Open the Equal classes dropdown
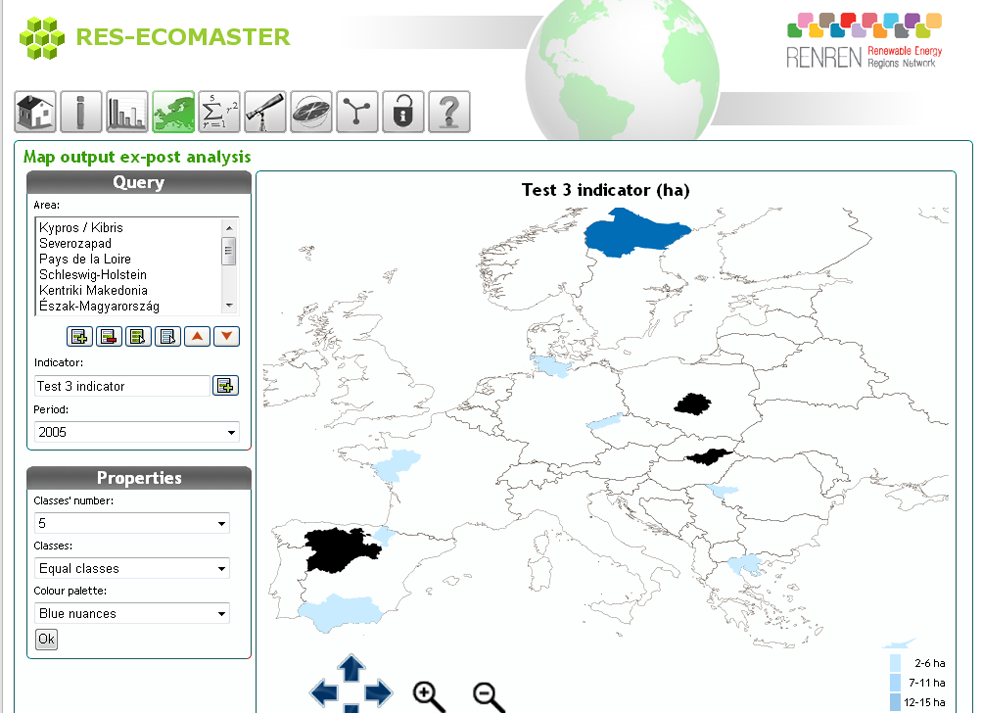 click(132, 568)
